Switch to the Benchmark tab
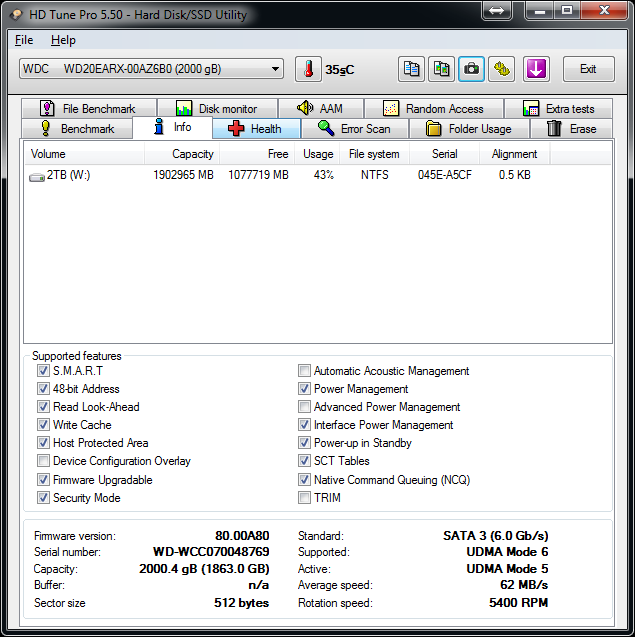 pyautogui.click(x=77, y=129)
